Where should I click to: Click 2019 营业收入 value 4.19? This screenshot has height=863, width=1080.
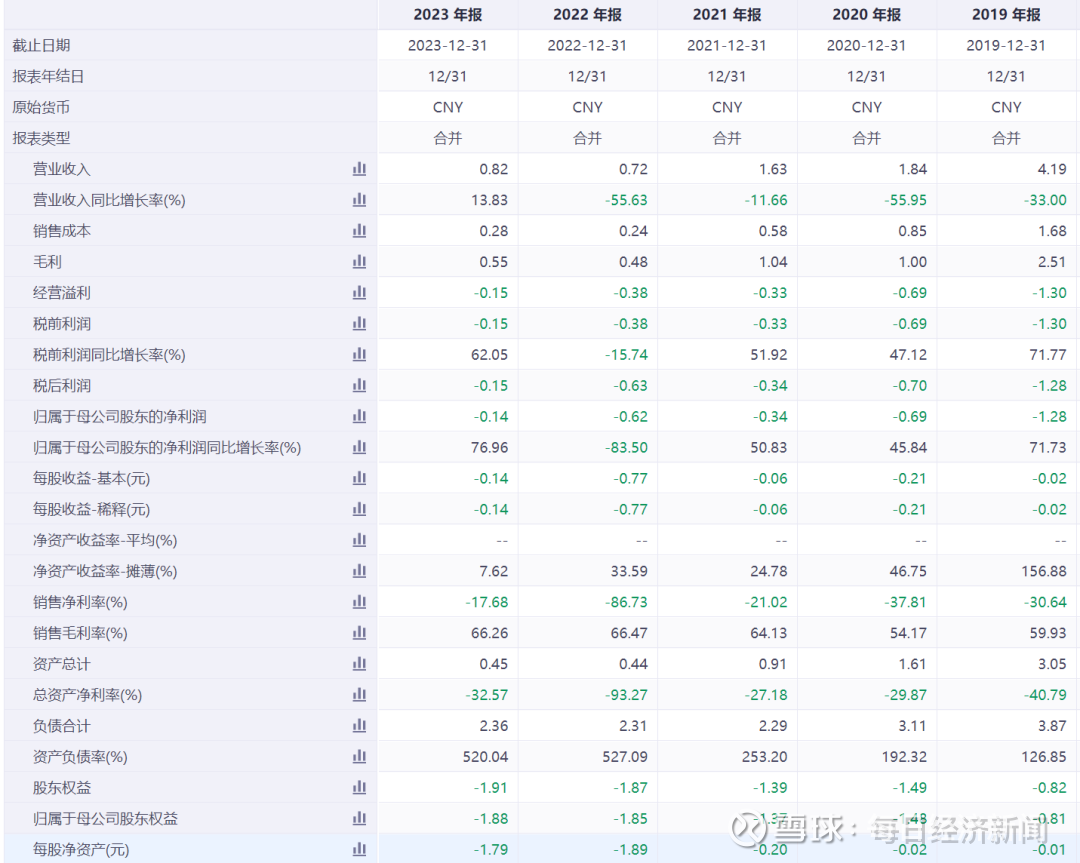(x=1052, y=169)
